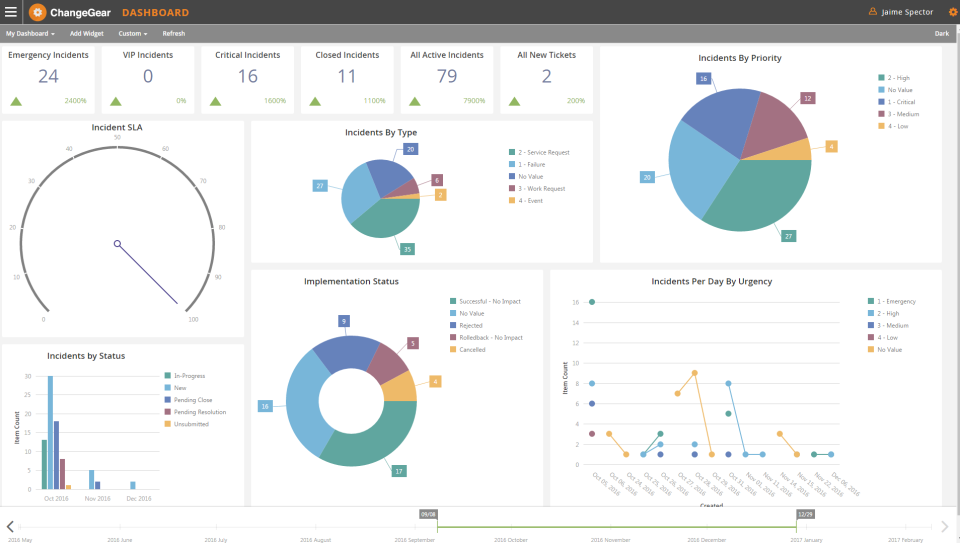
Task: Toggle the '2 - High' legend in Incidents By Priority
Action: coord(895,77)
